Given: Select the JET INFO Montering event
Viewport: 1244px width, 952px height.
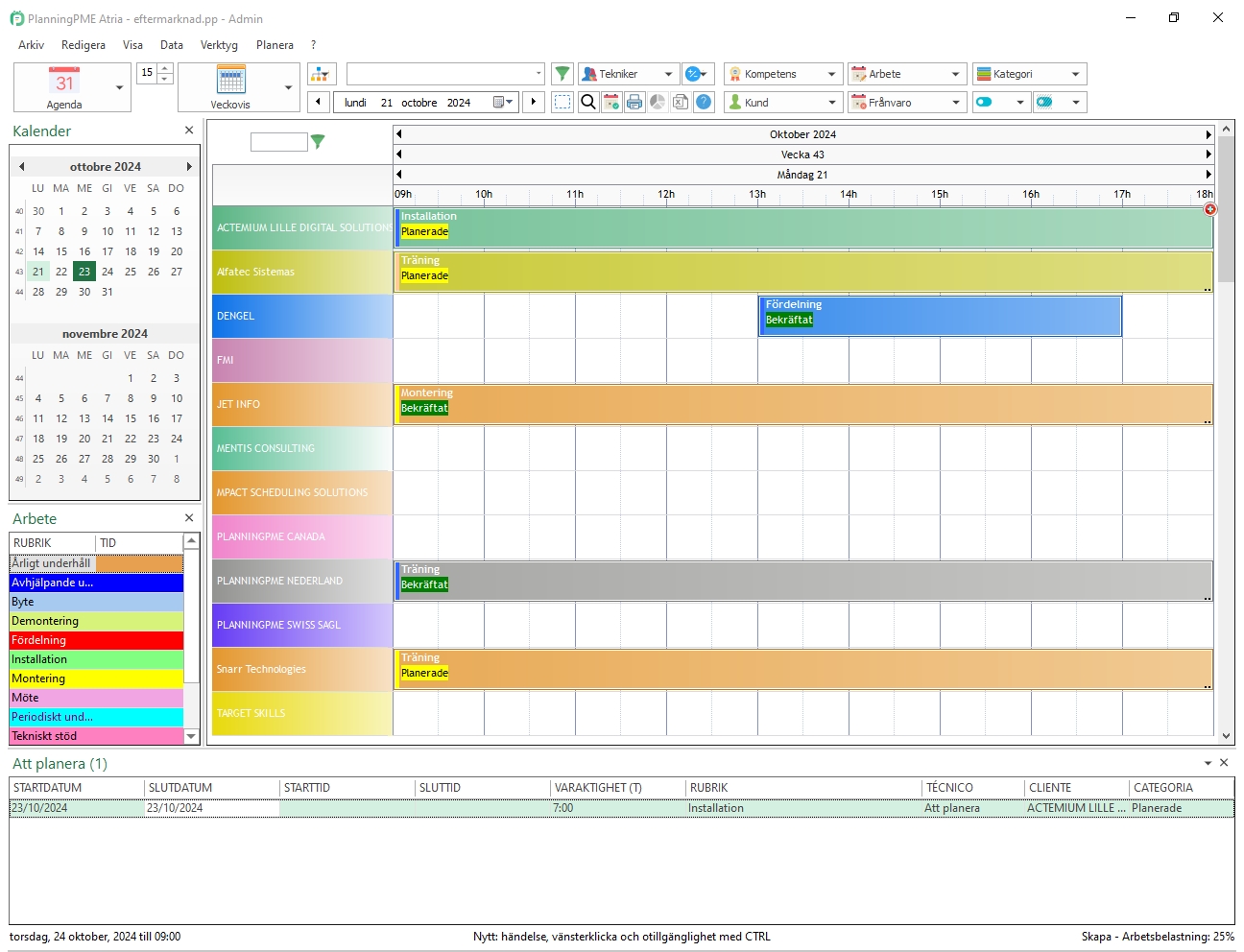Looking at the screenshot, I should [x=803, y=404].
